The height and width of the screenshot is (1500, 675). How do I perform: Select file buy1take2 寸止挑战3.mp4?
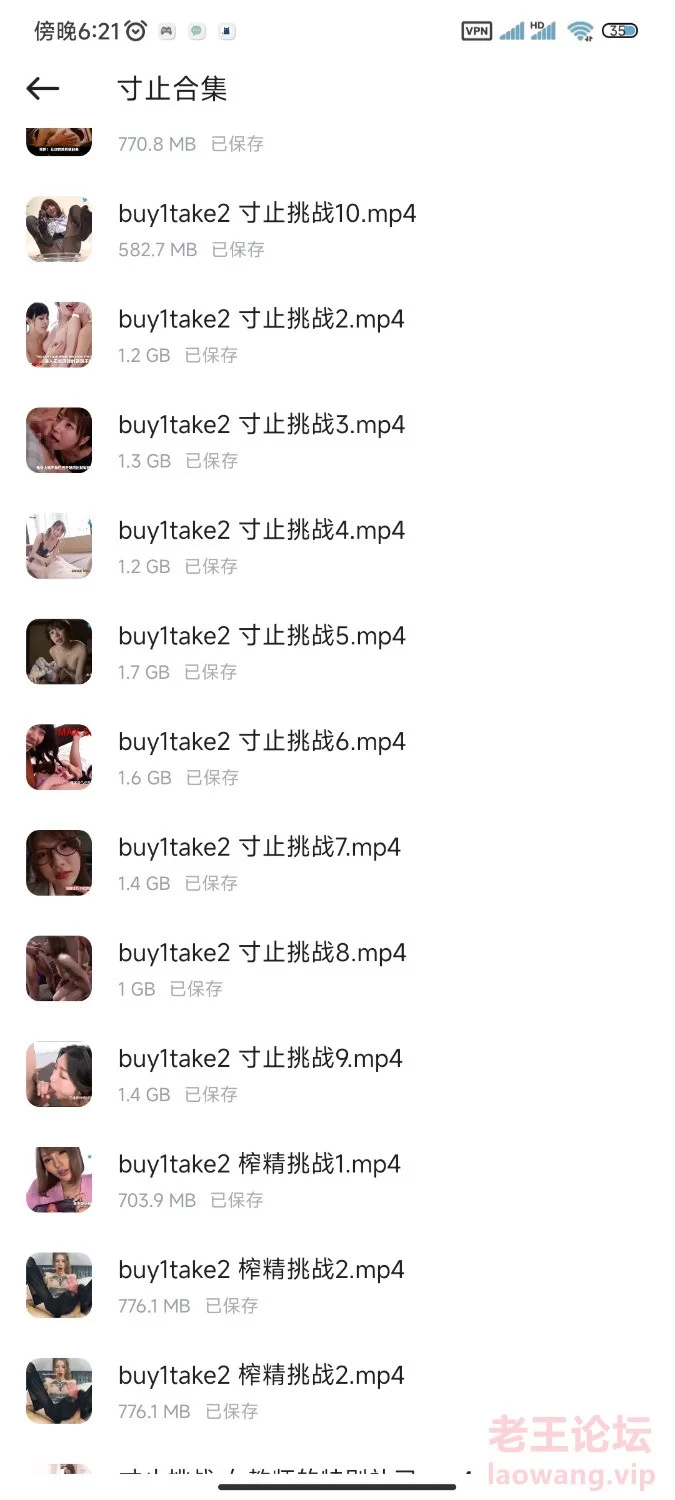coord(337,440)
